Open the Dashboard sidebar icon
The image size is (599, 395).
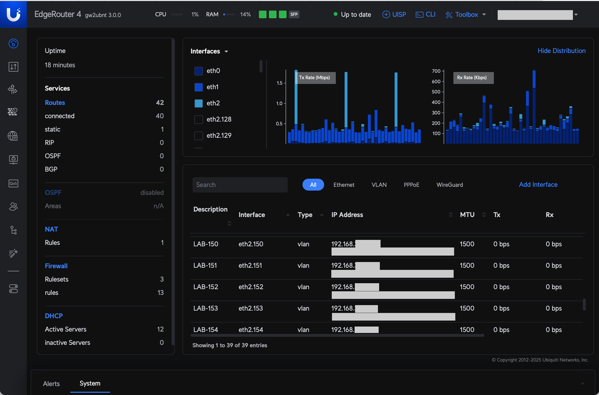(13, 44)
